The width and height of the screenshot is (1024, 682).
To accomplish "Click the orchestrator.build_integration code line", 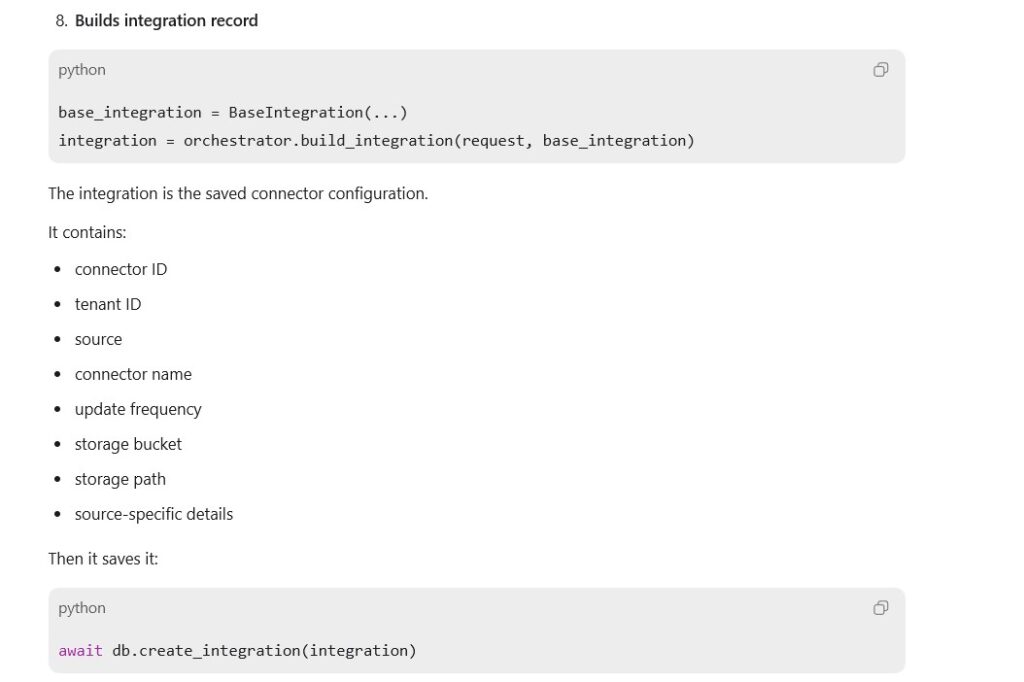I will [x=376, y=140].
